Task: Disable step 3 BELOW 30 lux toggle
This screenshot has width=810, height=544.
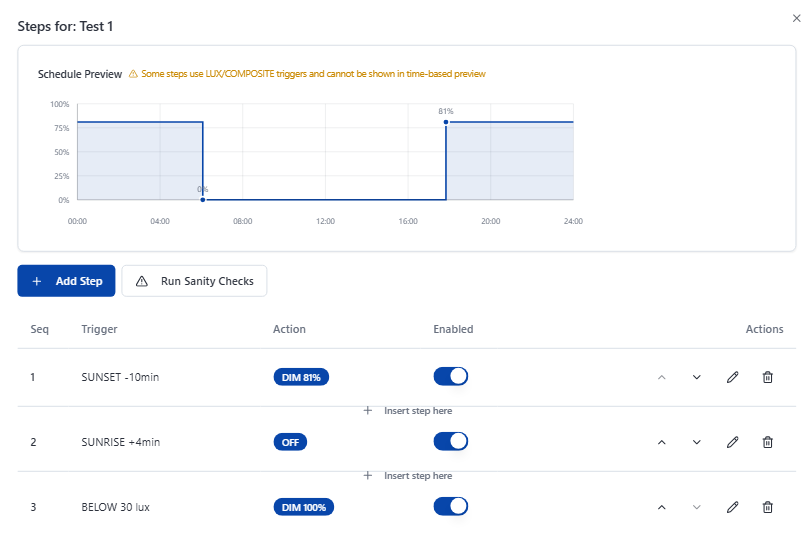Action: pos(451,507)
